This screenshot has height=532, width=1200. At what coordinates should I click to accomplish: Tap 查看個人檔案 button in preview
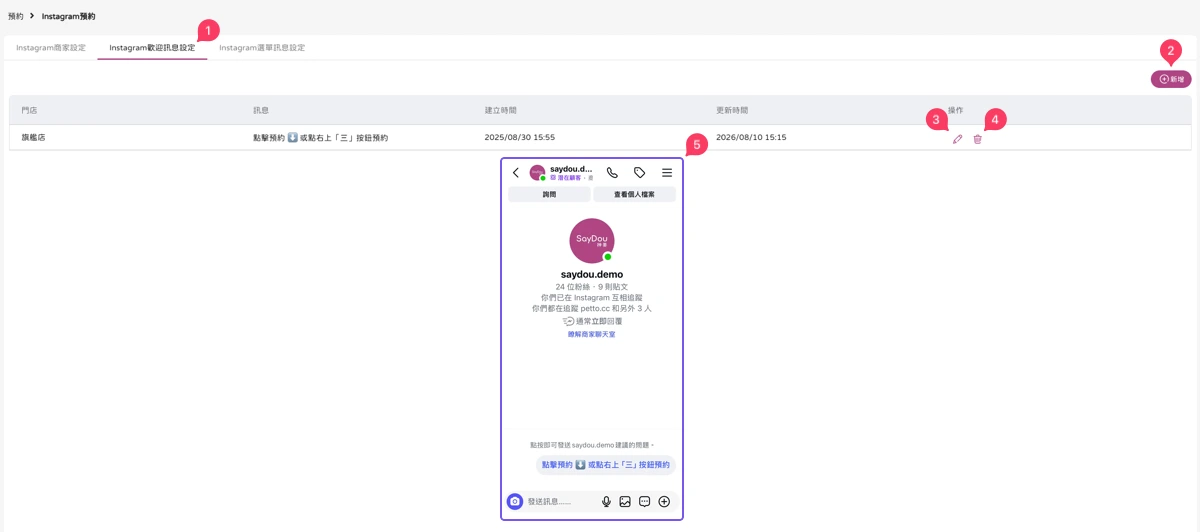tap(634, 194)
